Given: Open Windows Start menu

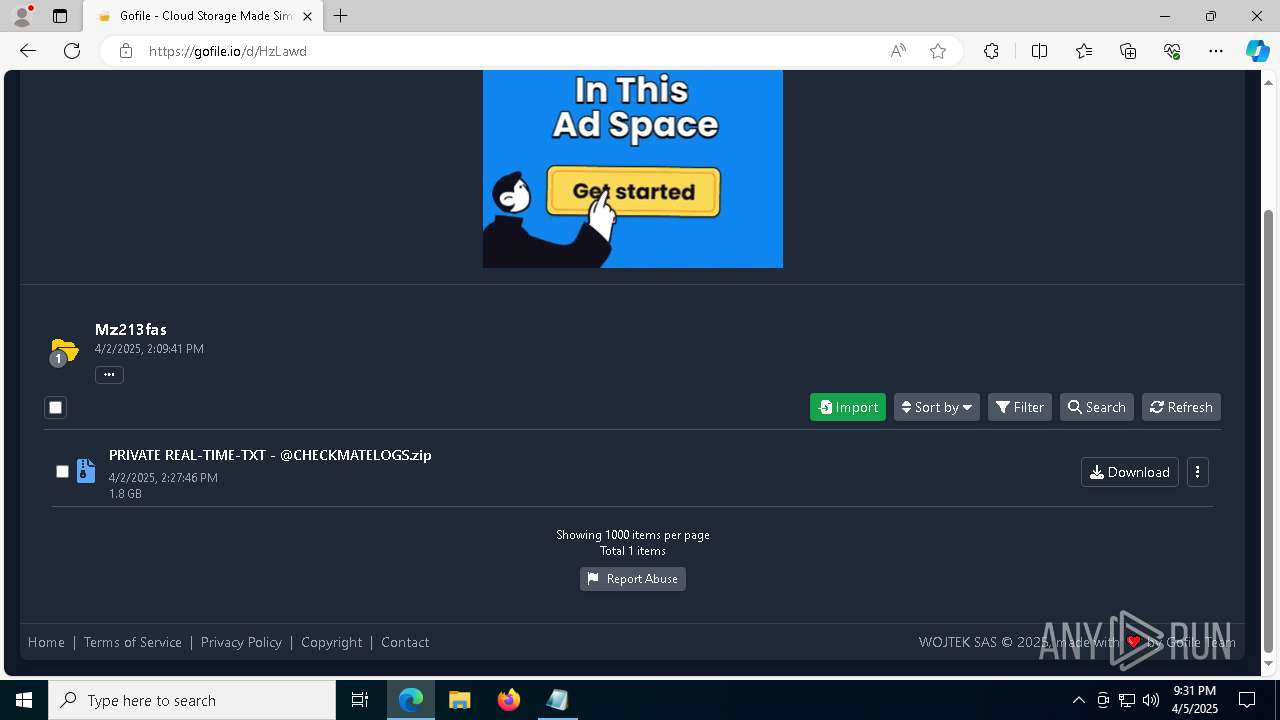Looking at the screenshot, I should pyautogui.click(x=24, y=700).
